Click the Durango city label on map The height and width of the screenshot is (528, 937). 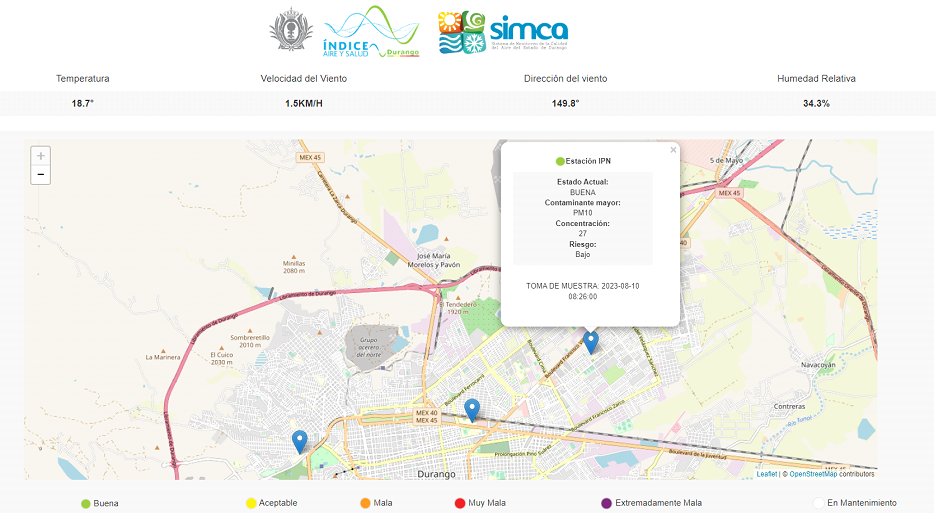(436, 474)
